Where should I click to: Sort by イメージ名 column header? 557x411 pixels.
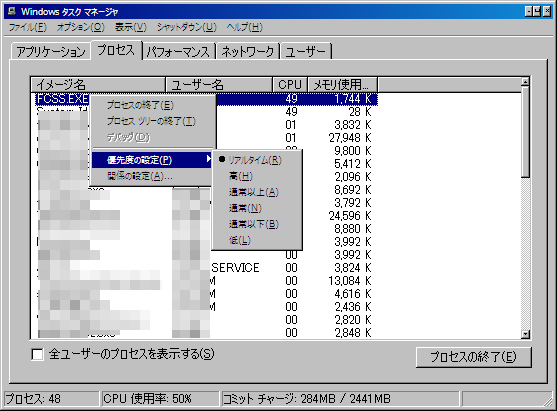pyautogui.click(x=98, y=85)
